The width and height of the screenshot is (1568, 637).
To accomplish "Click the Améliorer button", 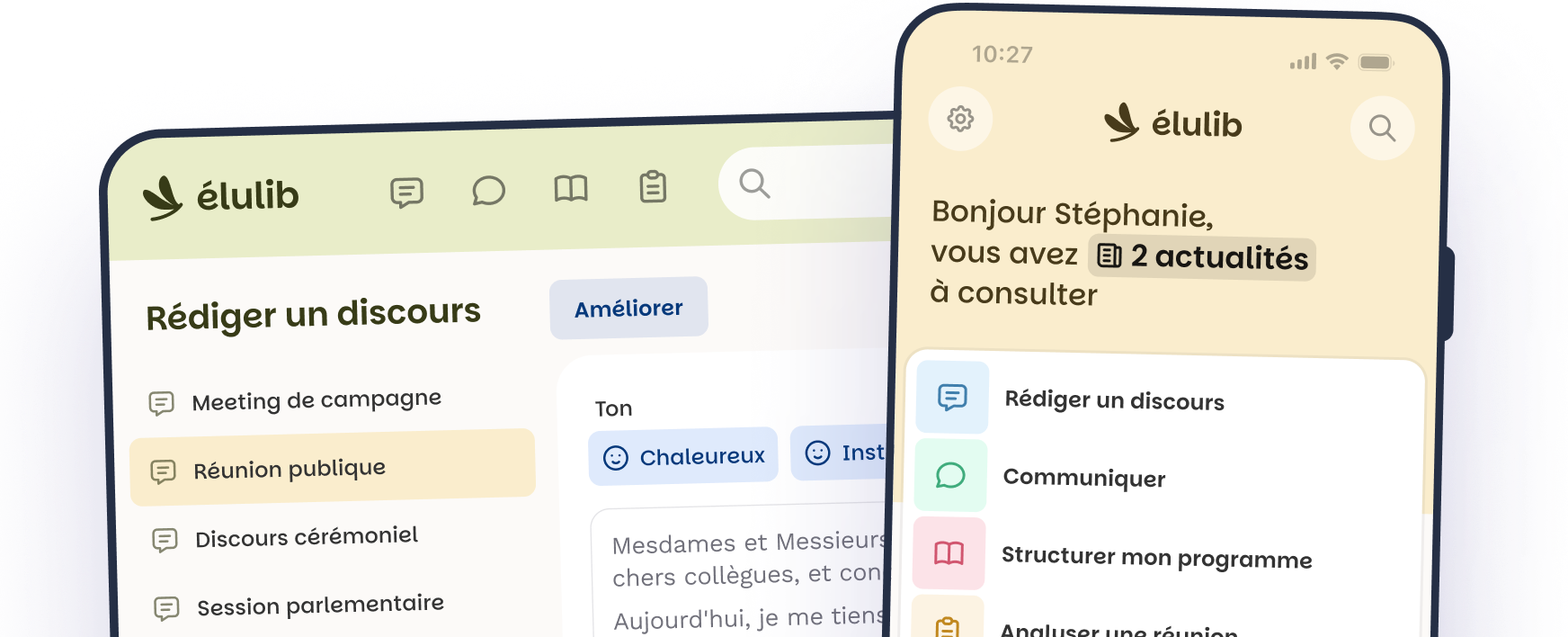I will [628, 309].
